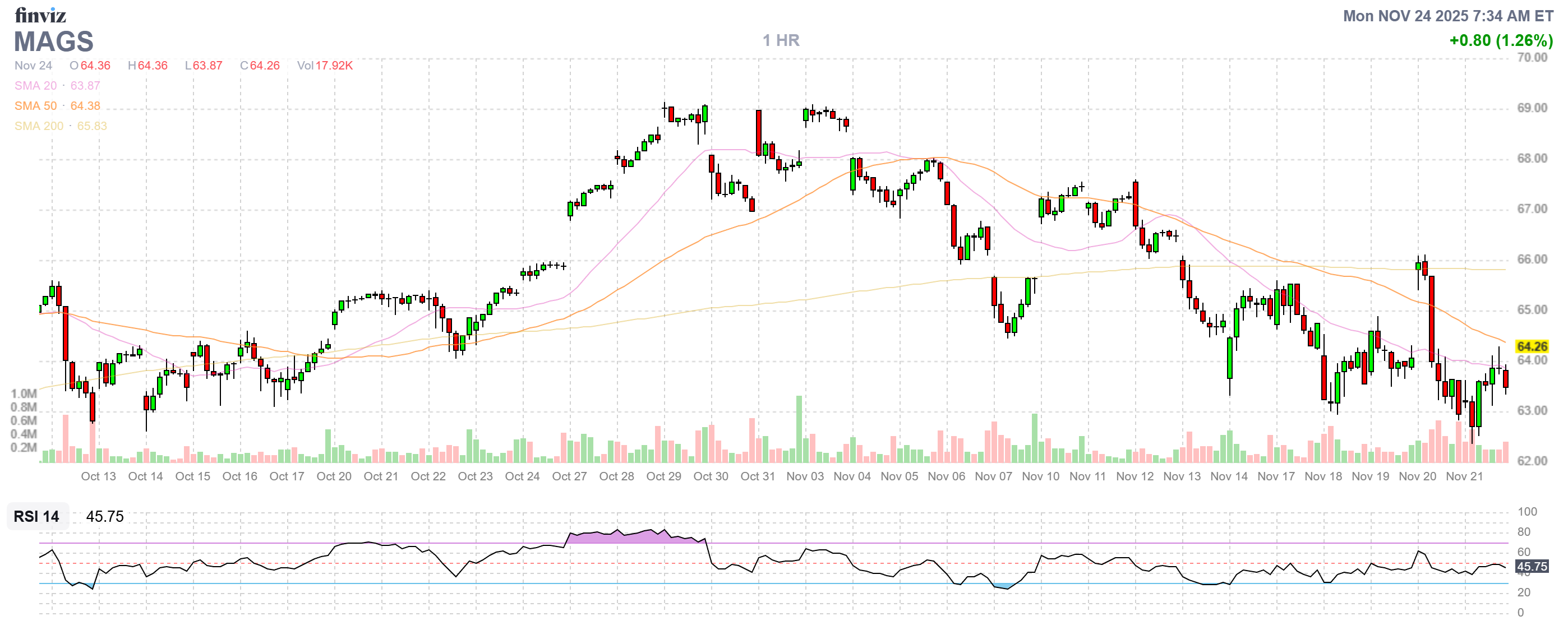Click the SMA 200 legend label
Image resolution: width=1568 pixels, height=630 pixels.
[x=38, y=126]
